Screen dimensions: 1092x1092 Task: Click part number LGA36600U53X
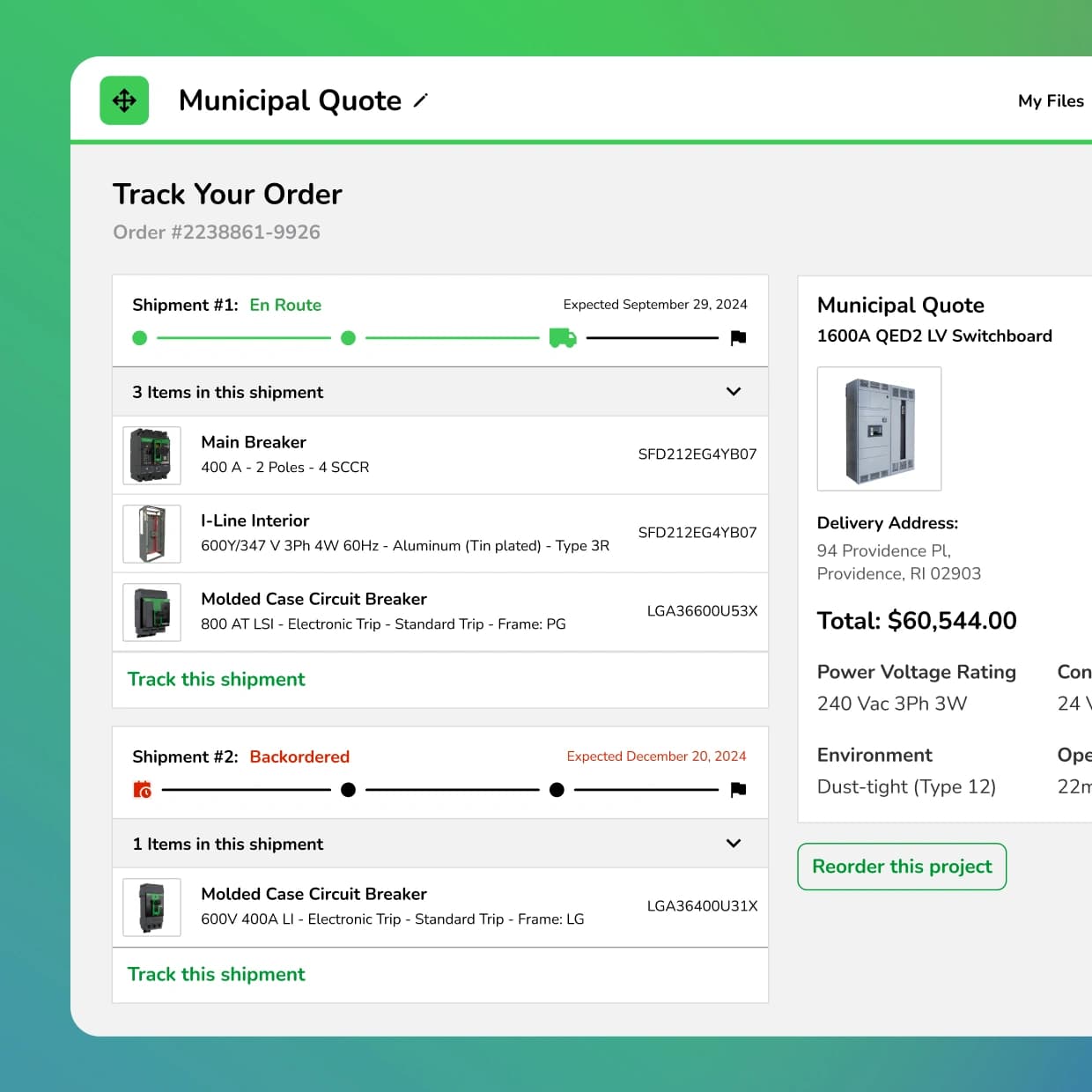pyautogui.click(x=702, y=611)
